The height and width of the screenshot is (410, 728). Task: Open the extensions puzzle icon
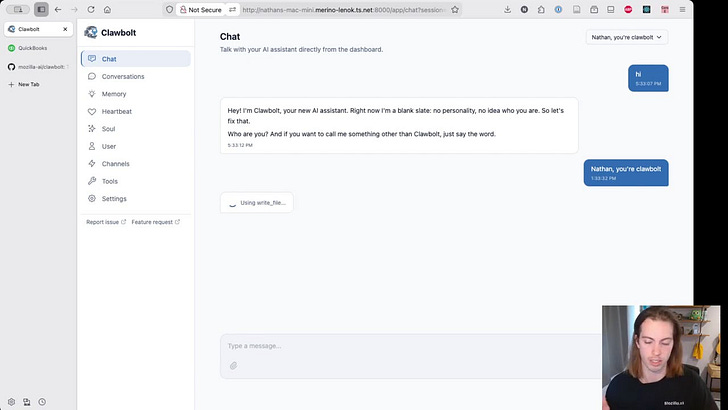541,9
